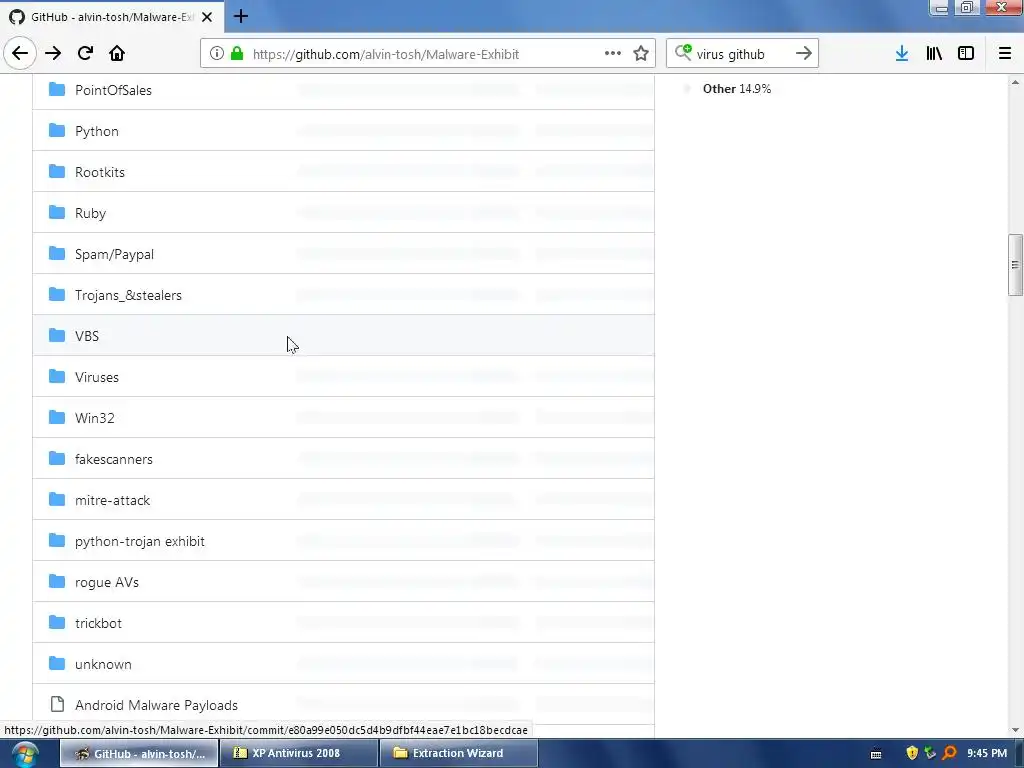Bookmark this page with the star icon
The height and width of the screenshot is (768, 1024).
pos(641,54)
